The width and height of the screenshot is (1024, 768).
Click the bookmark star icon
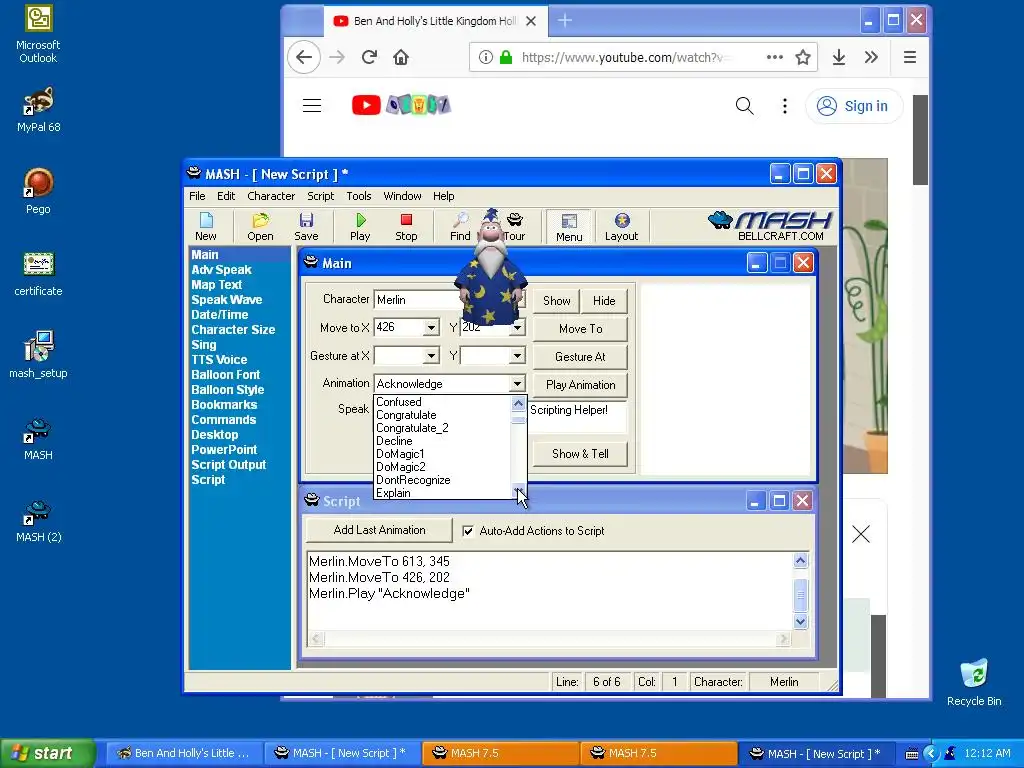click(x=803, y=57)
